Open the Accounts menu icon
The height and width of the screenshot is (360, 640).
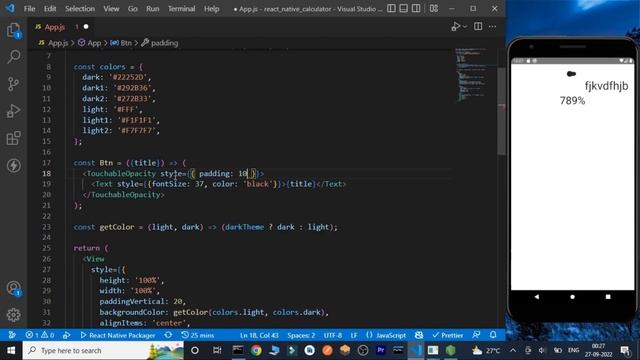point(13,288)
